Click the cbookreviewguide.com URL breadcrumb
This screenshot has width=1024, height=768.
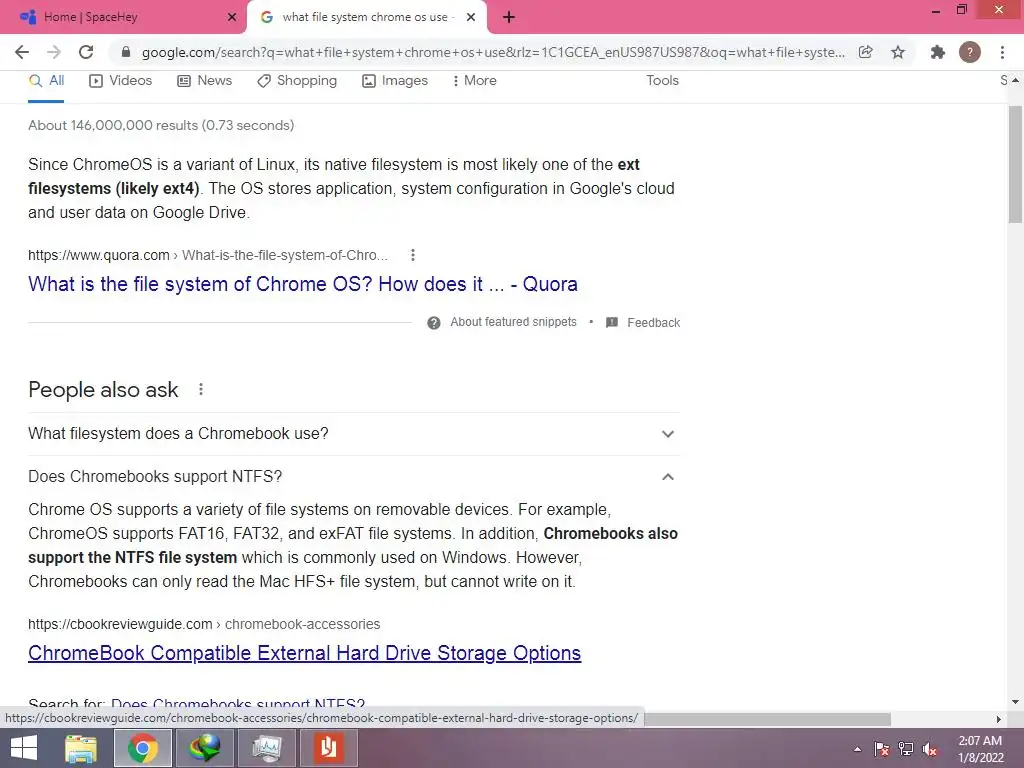tap(204, 624)
